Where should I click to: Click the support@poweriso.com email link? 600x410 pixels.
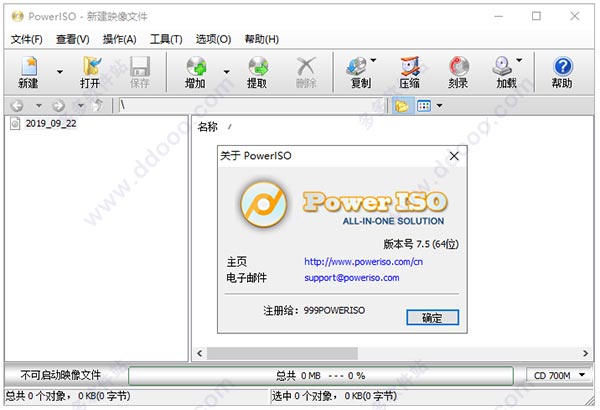click(x=352, y=278)
